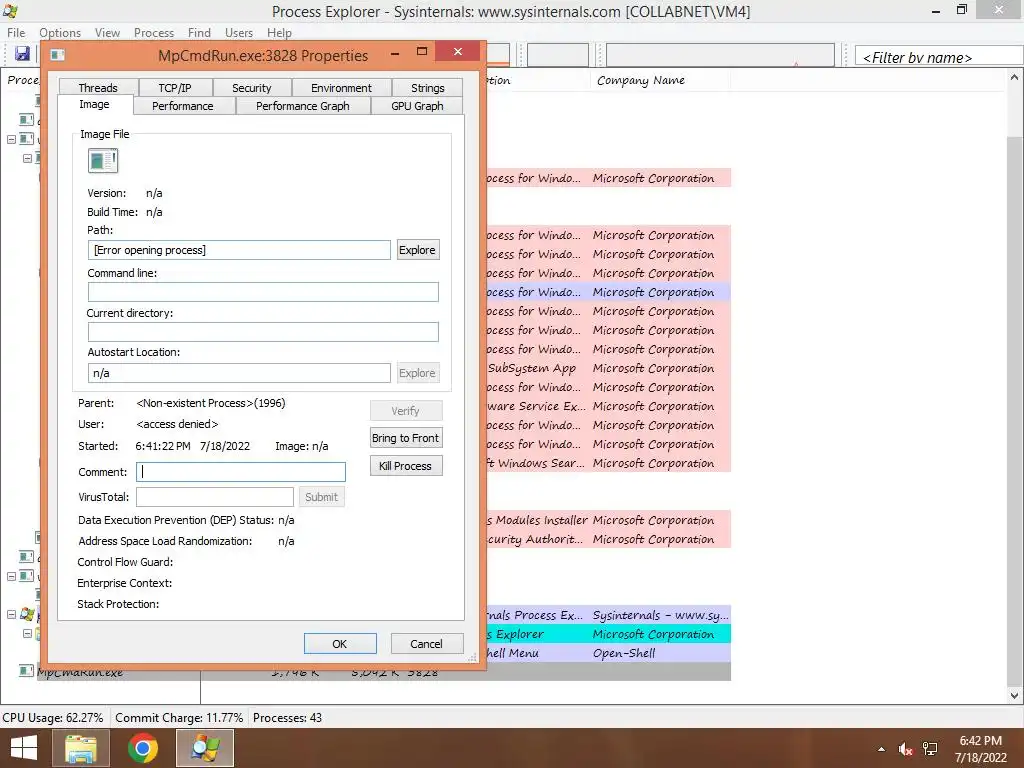
Task: Click the Command line text field
Action: 263,292
